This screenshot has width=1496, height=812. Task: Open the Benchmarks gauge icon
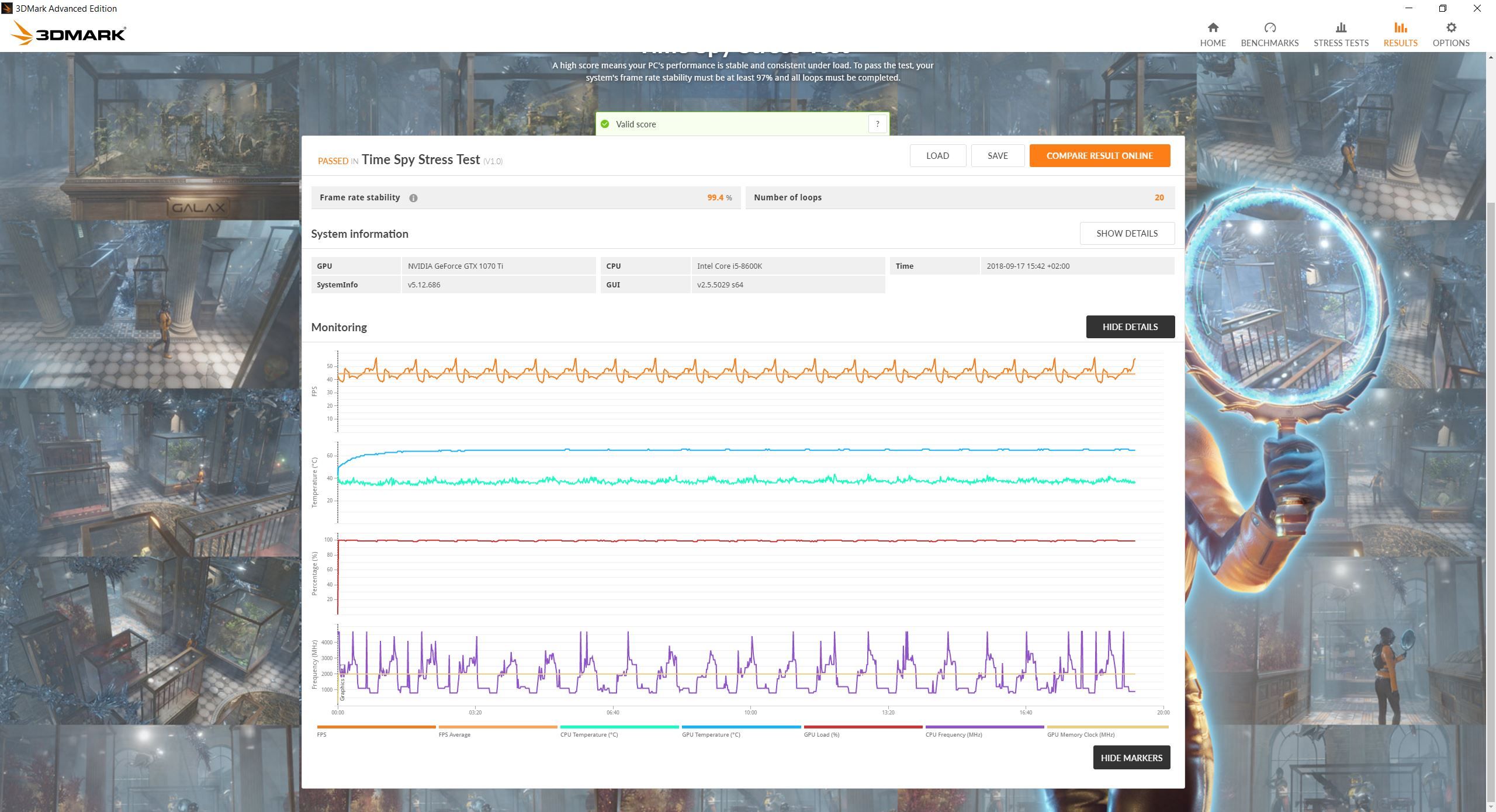(x=1269, y=27)
